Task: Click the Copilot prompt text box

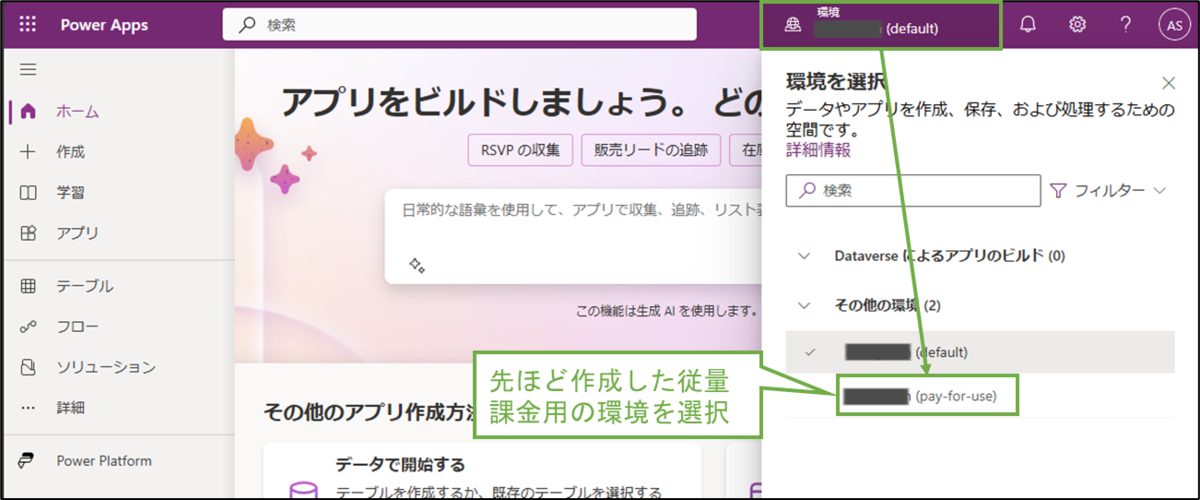Action: [573, 236]
